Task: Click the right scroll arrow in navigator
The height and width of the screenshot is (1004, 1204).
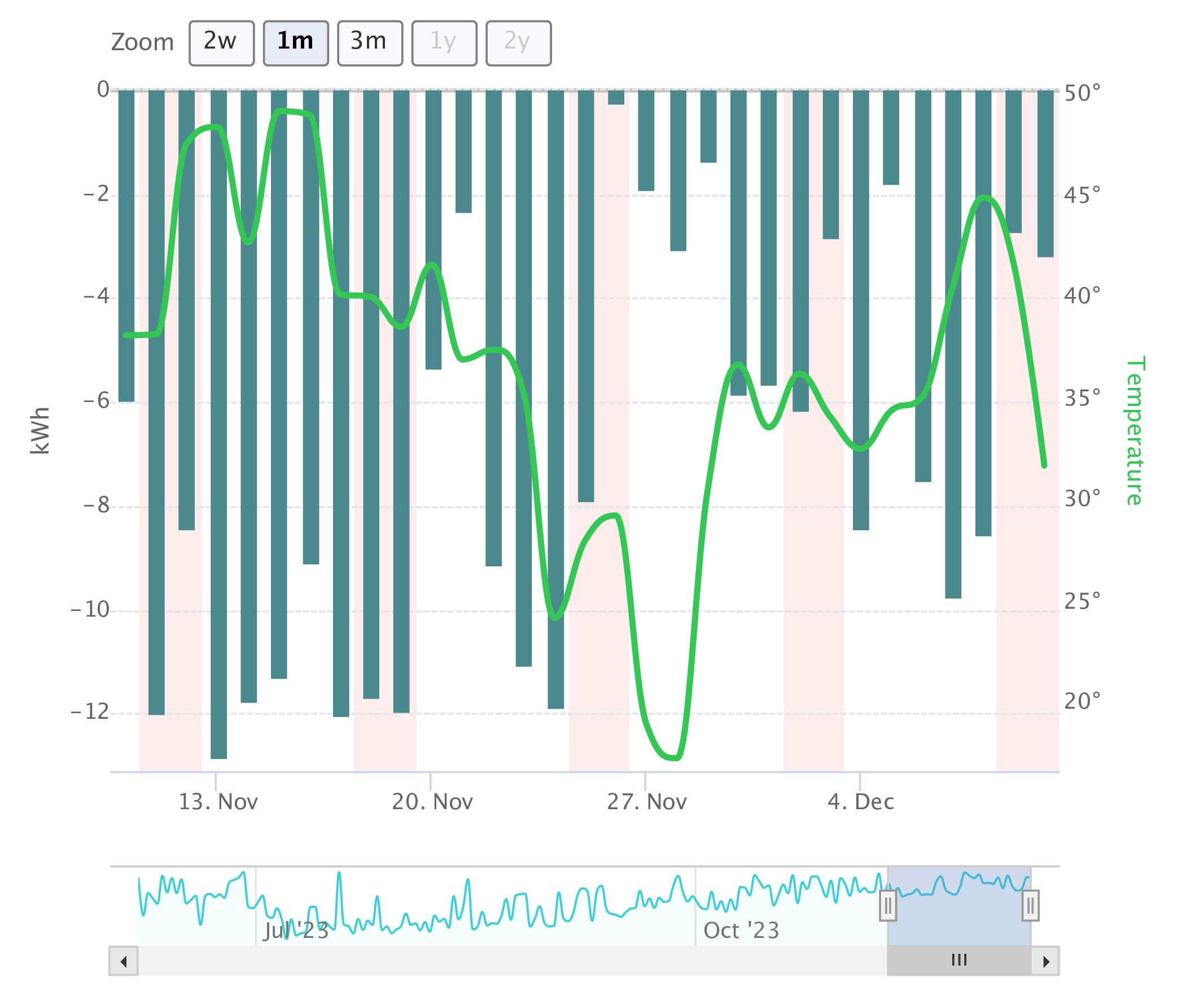Action: (x=1046, y=961)
